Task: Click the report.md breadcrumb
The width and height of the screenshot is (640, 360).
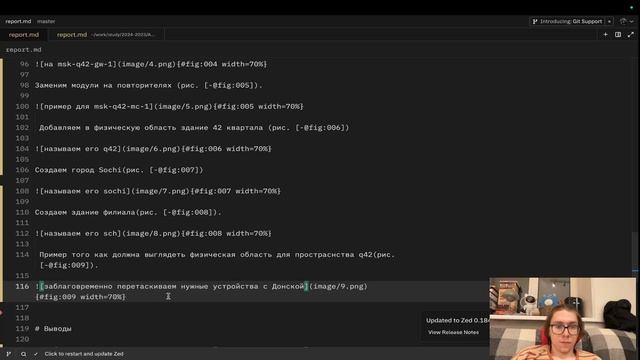Action: pos(23,49)
